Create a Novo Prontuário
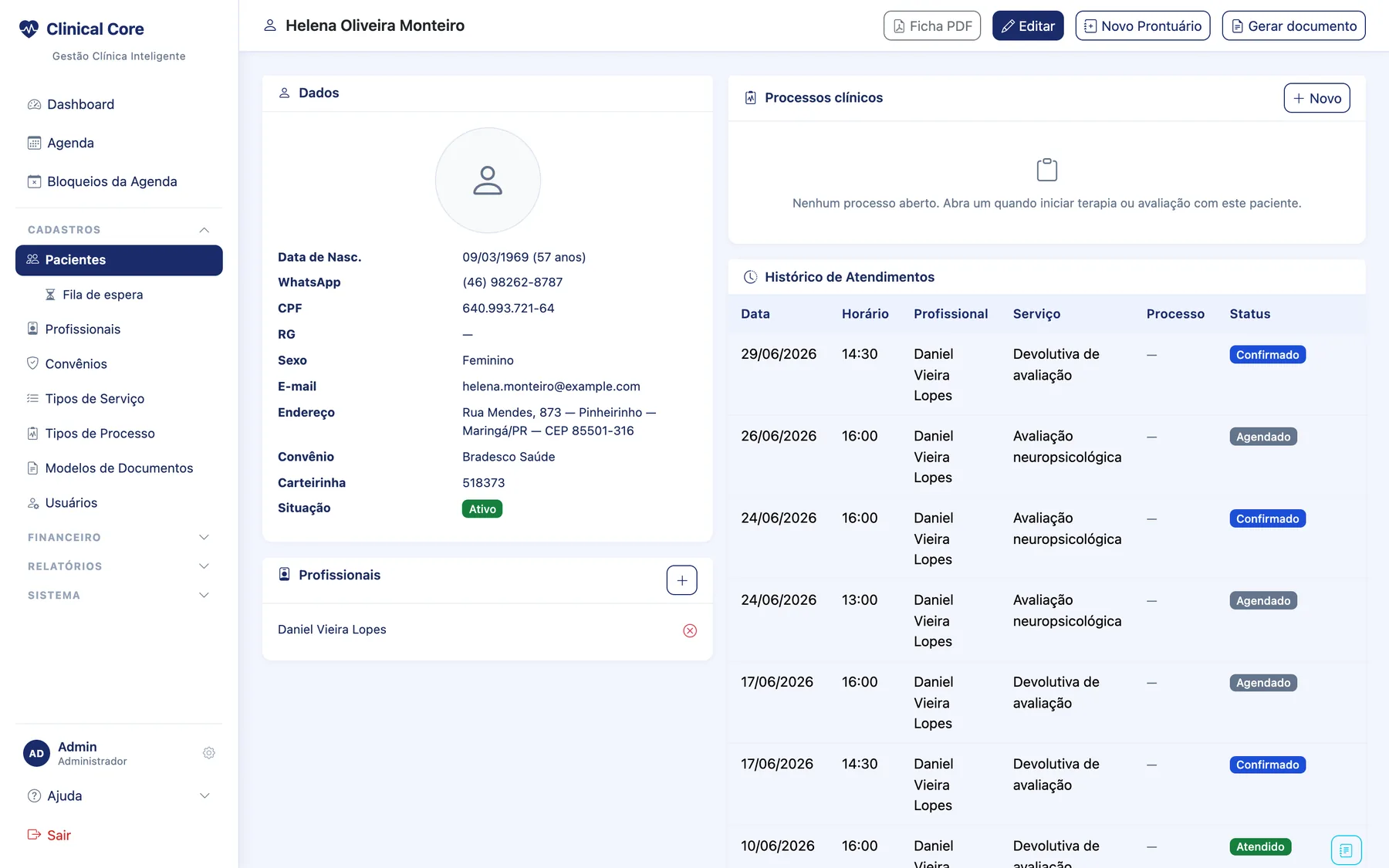This screenshot has height=868, width=1389. pos(1142,25)
